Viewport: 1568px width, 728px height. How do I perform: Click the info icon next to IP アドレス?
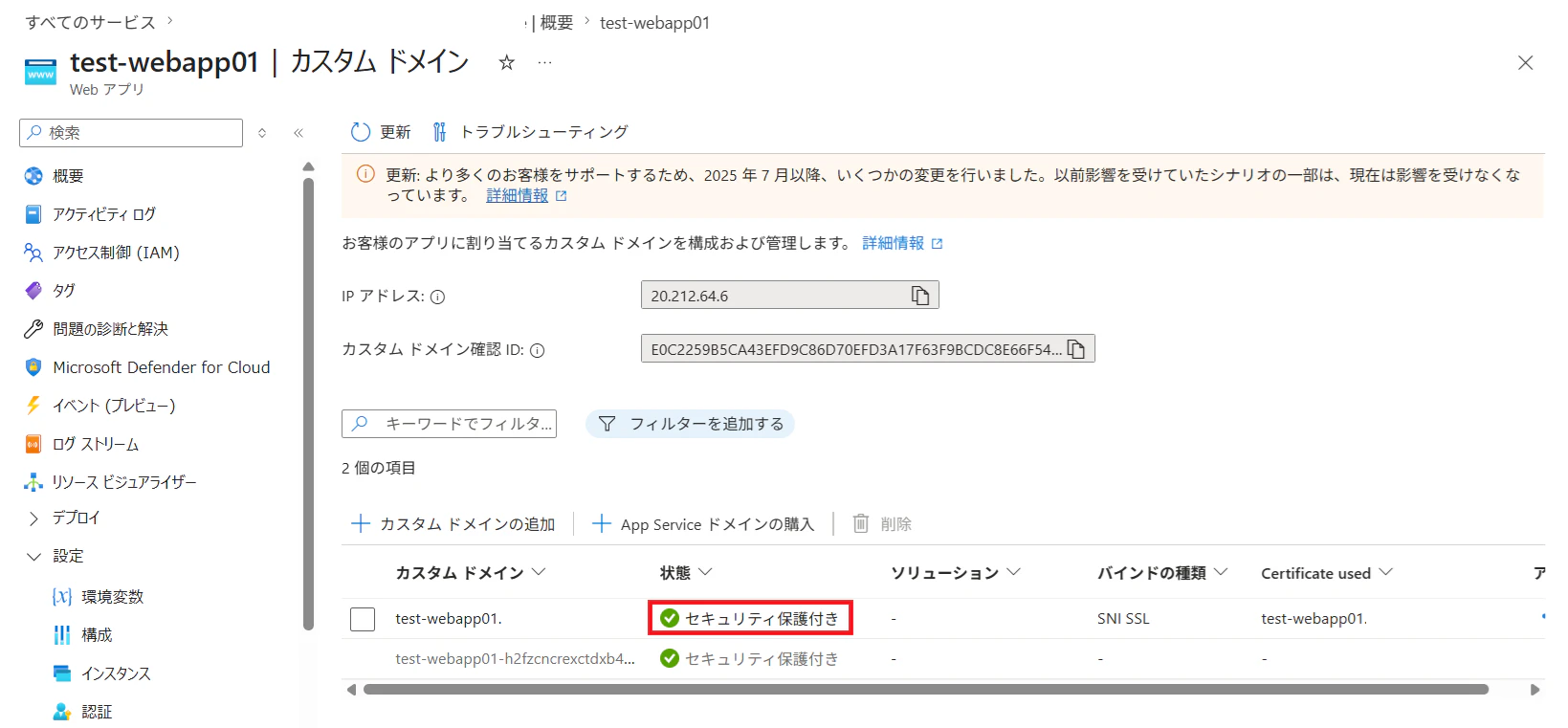[x=438, y=297]
